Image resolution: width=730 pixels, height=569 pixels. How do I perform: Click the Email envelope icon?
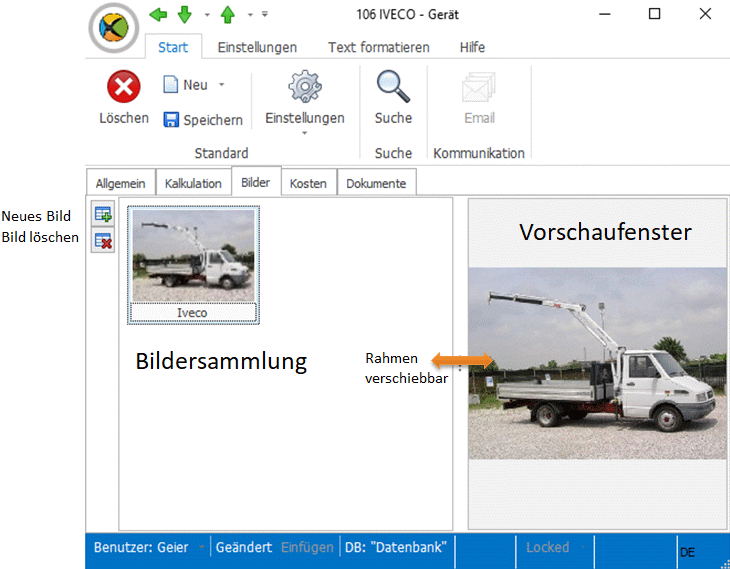(479, 87)
